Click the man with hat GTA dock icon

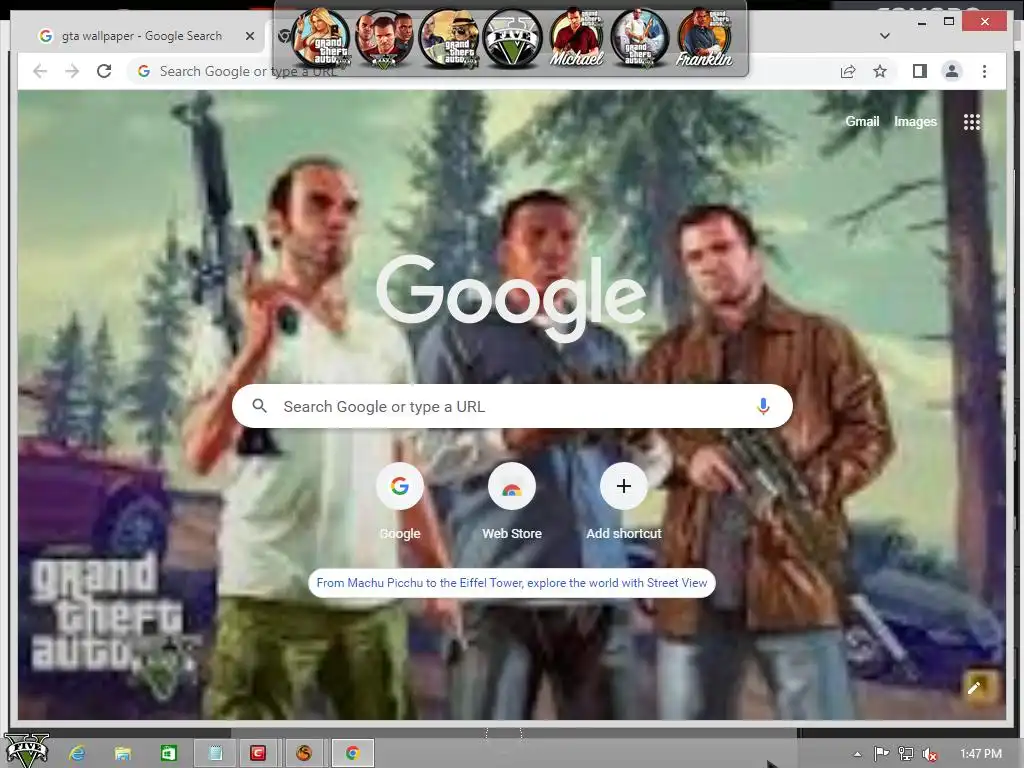(x=449, y=39)
